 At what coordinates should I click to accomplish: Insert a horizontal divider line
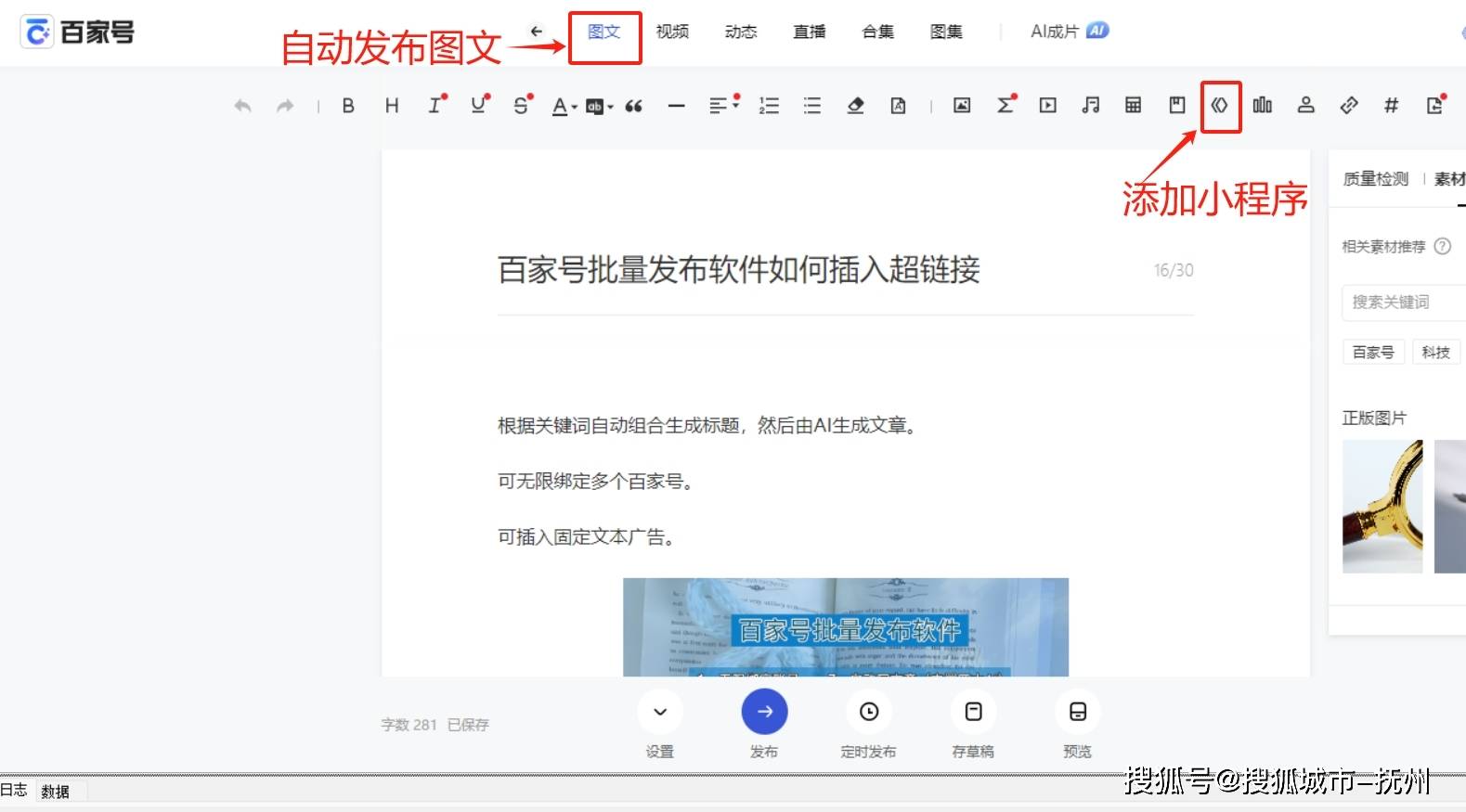[676, 107]
